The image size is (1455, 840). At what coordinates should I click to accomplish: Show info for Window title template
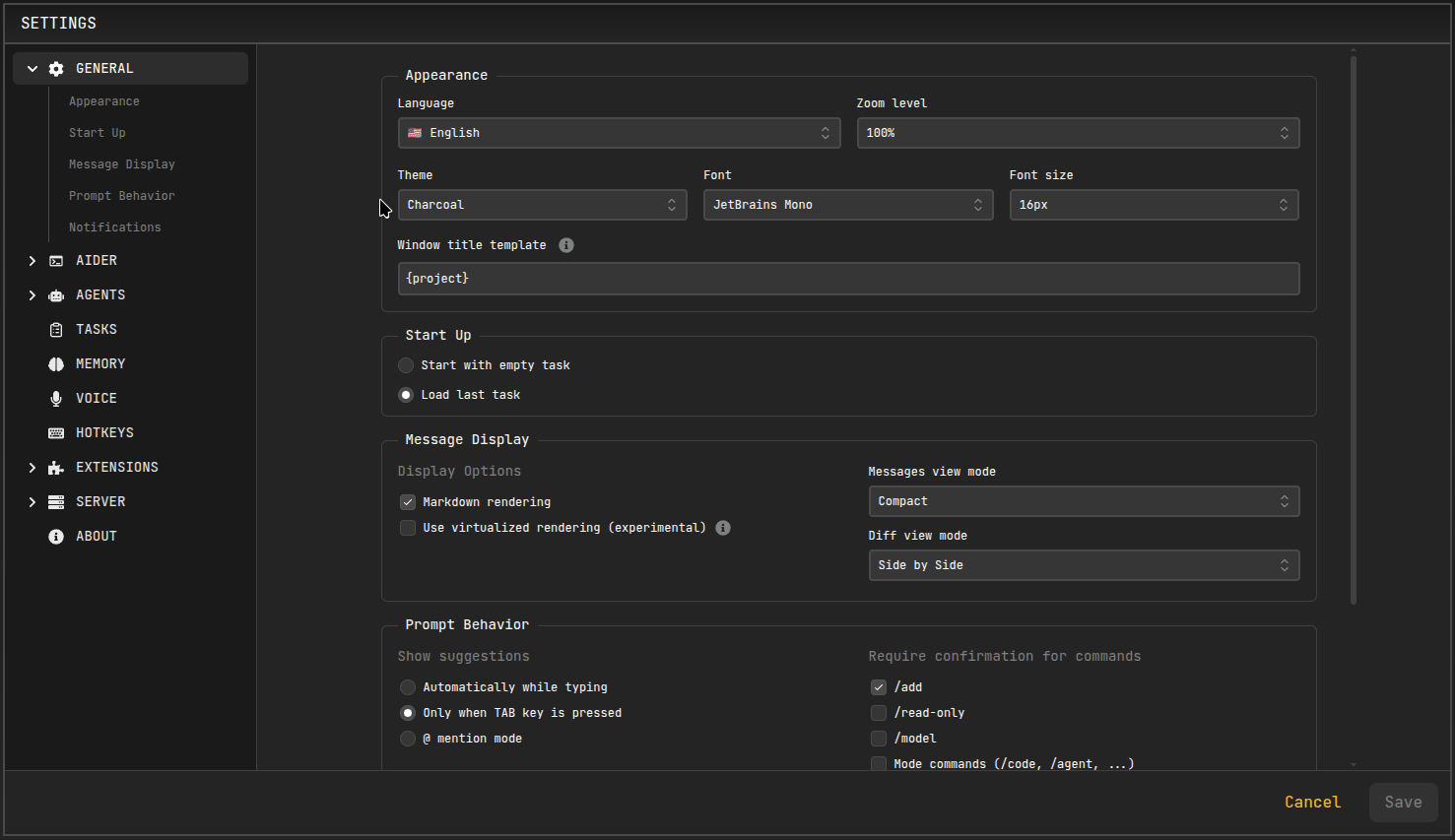(566, 245)
